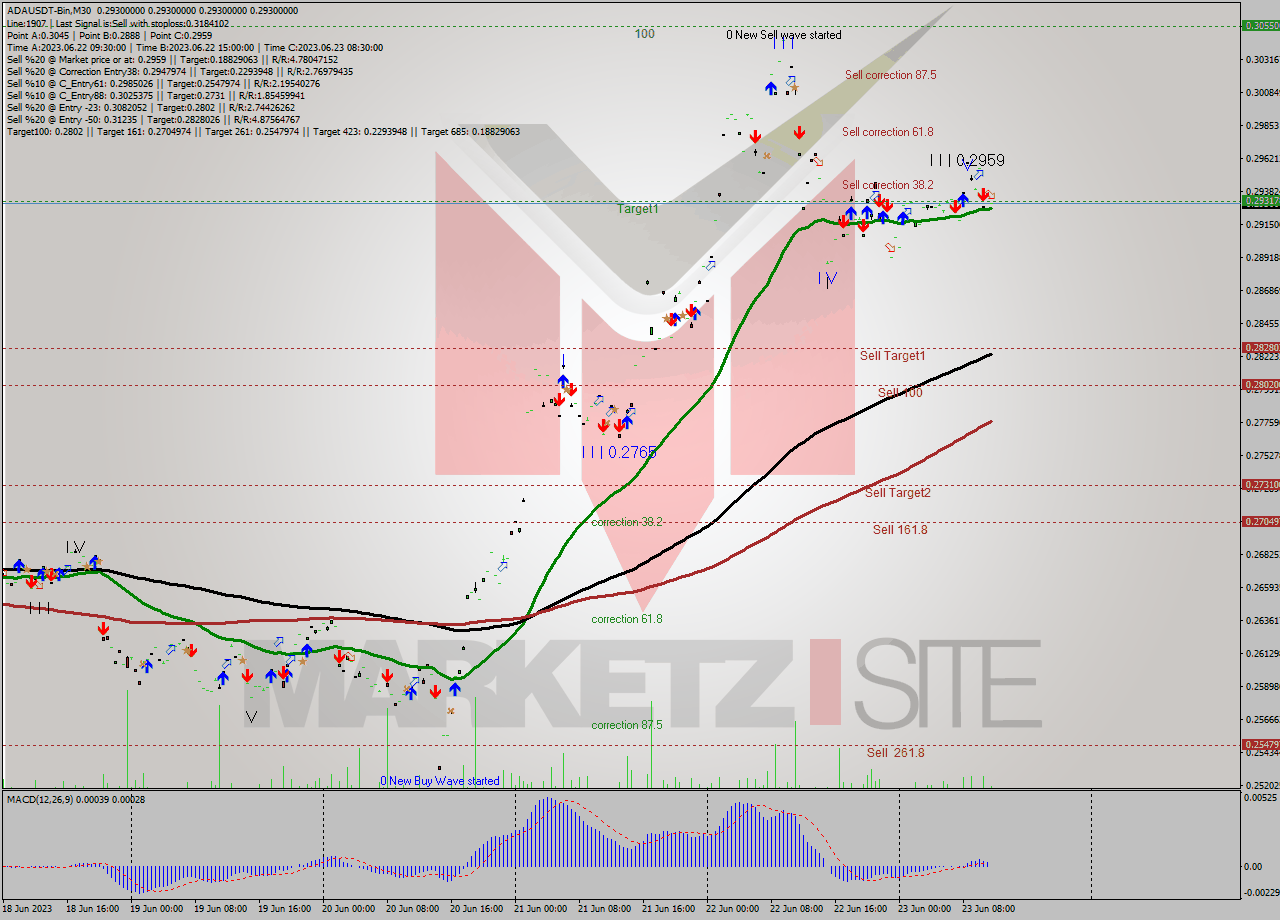Click the '0 New Buy Wave started' label
Screen dimensions: 1280x920
click(x=439, y=781)
